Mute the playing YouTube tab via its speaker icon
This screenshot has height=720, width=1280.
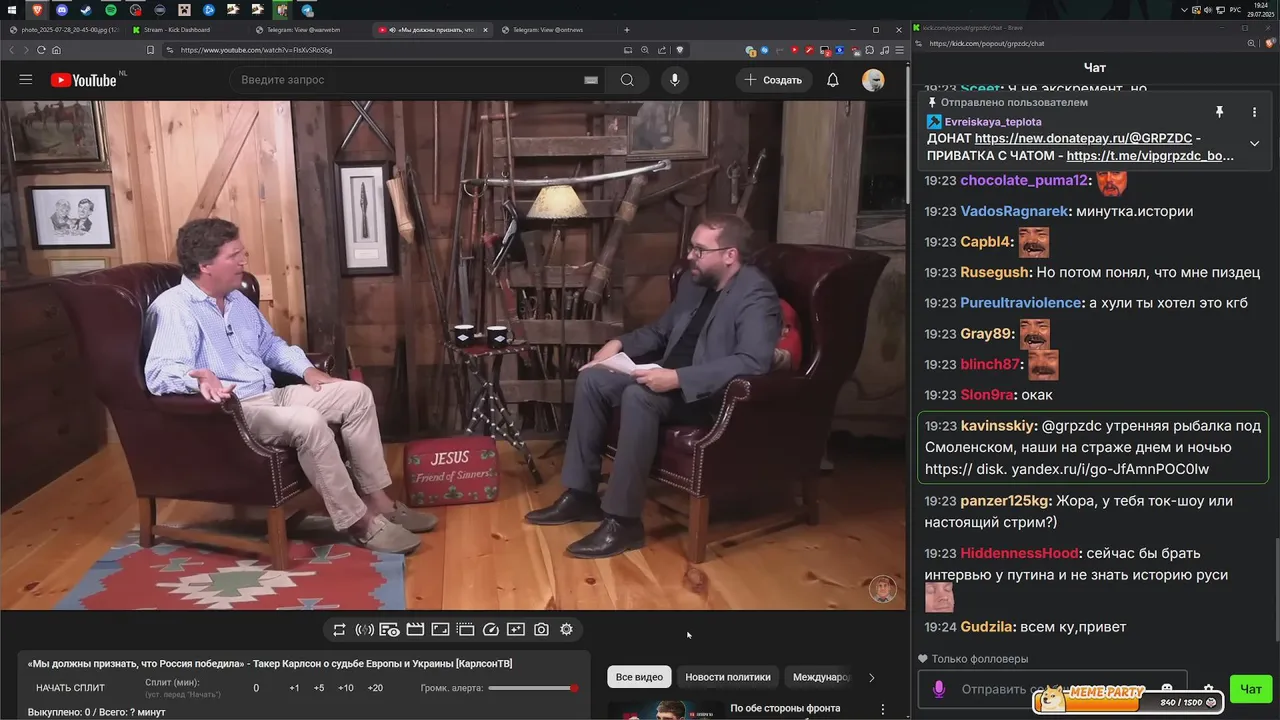coord(391,30)
